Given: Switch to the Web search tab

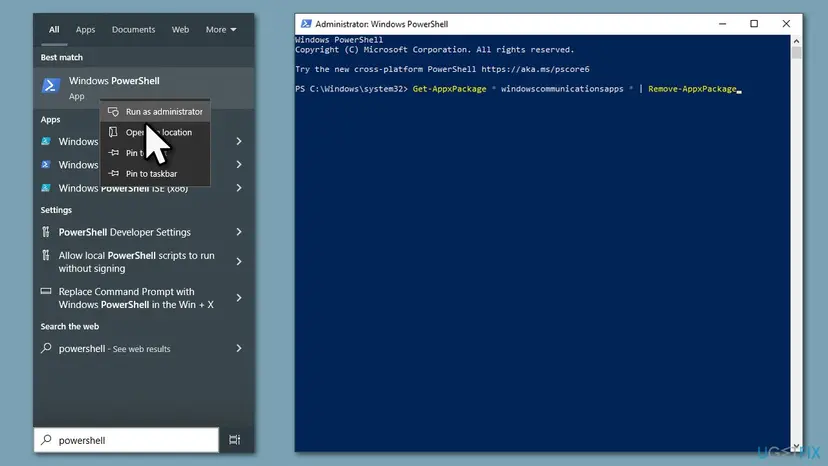Looking at the screenshot, I should pos(180,30).
